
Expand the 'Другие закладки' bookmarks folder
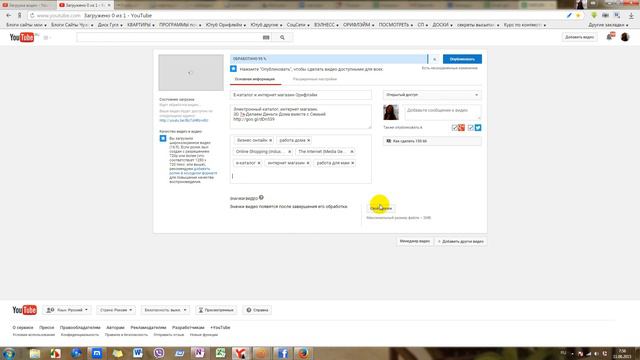(609, 25)
